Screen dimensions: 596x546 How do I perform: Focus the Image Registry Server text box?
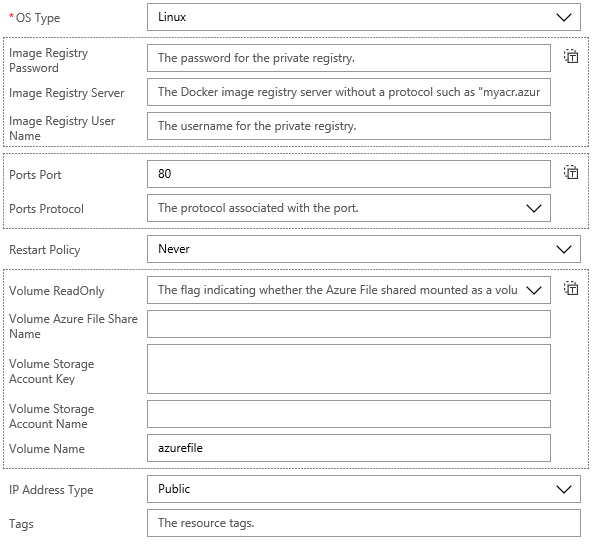pos(349,92)
